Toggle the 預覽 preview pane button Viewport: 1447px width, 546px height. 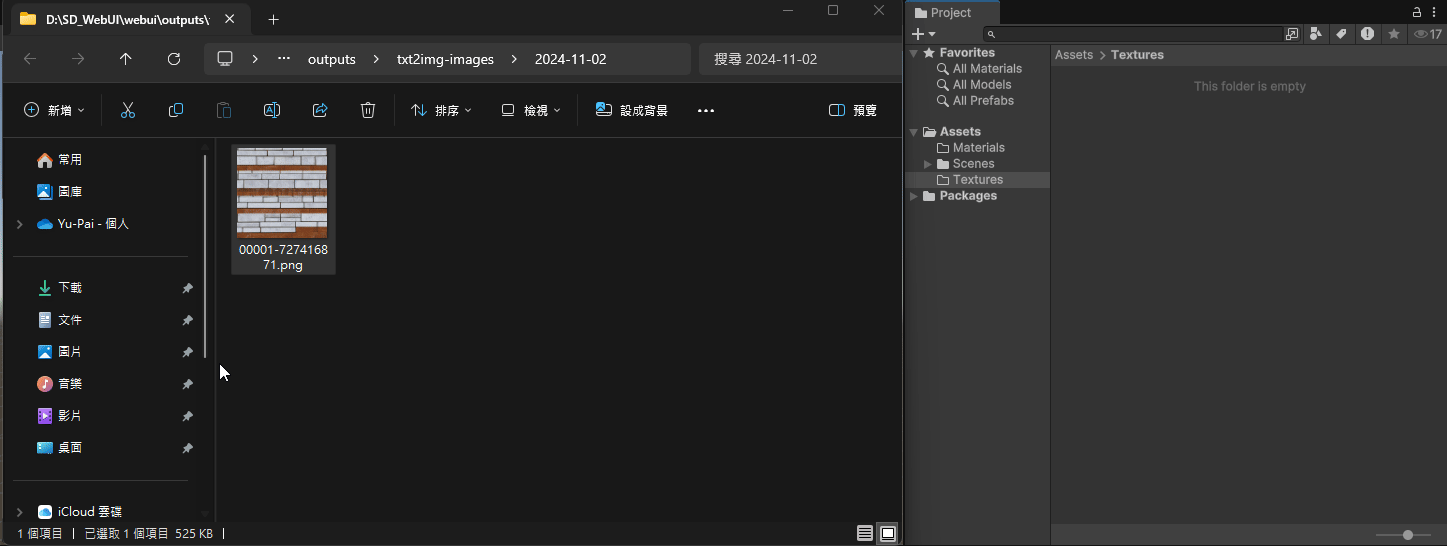[853, 110]
